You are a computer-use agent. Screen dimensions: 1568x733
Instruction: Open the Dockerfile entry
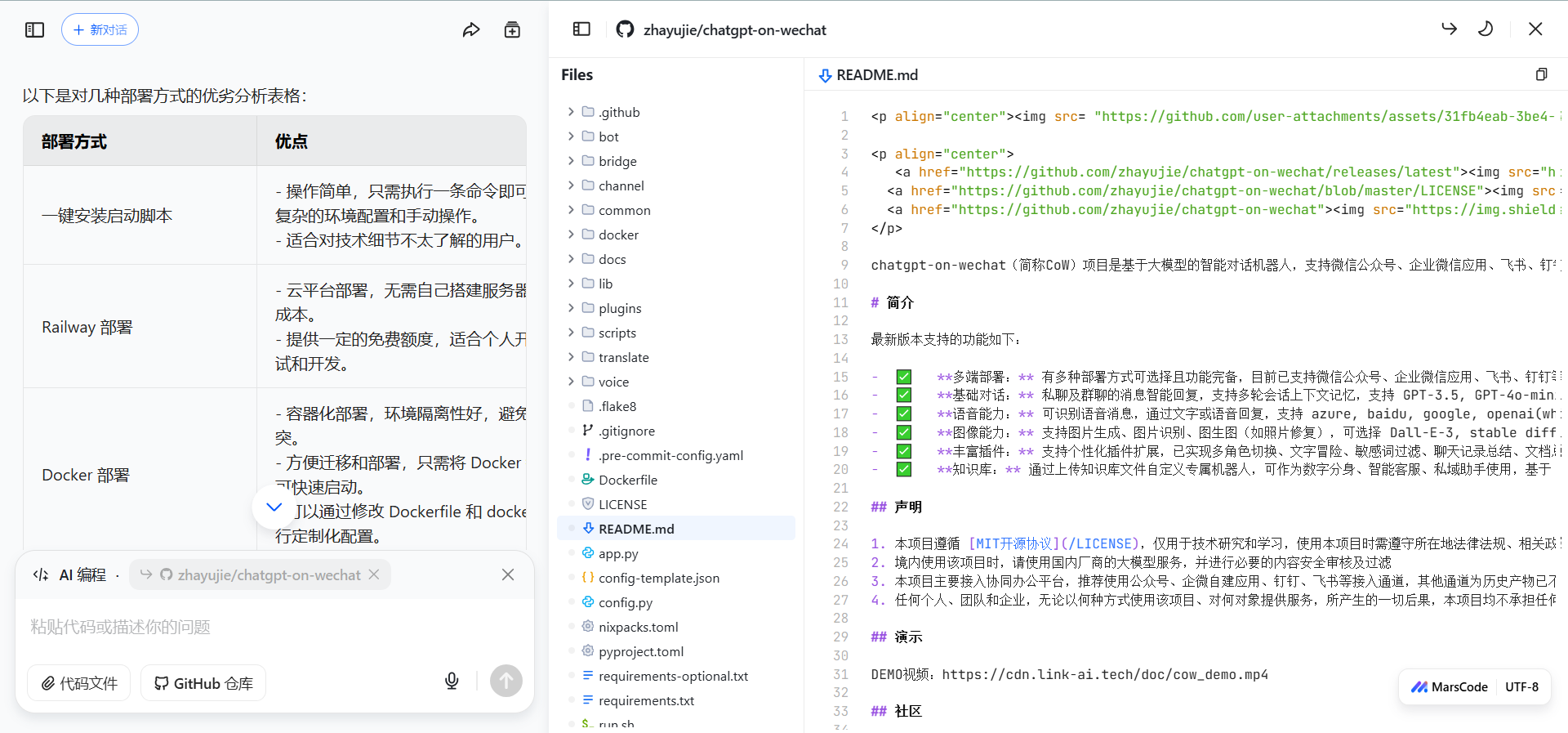pos(676,480)
